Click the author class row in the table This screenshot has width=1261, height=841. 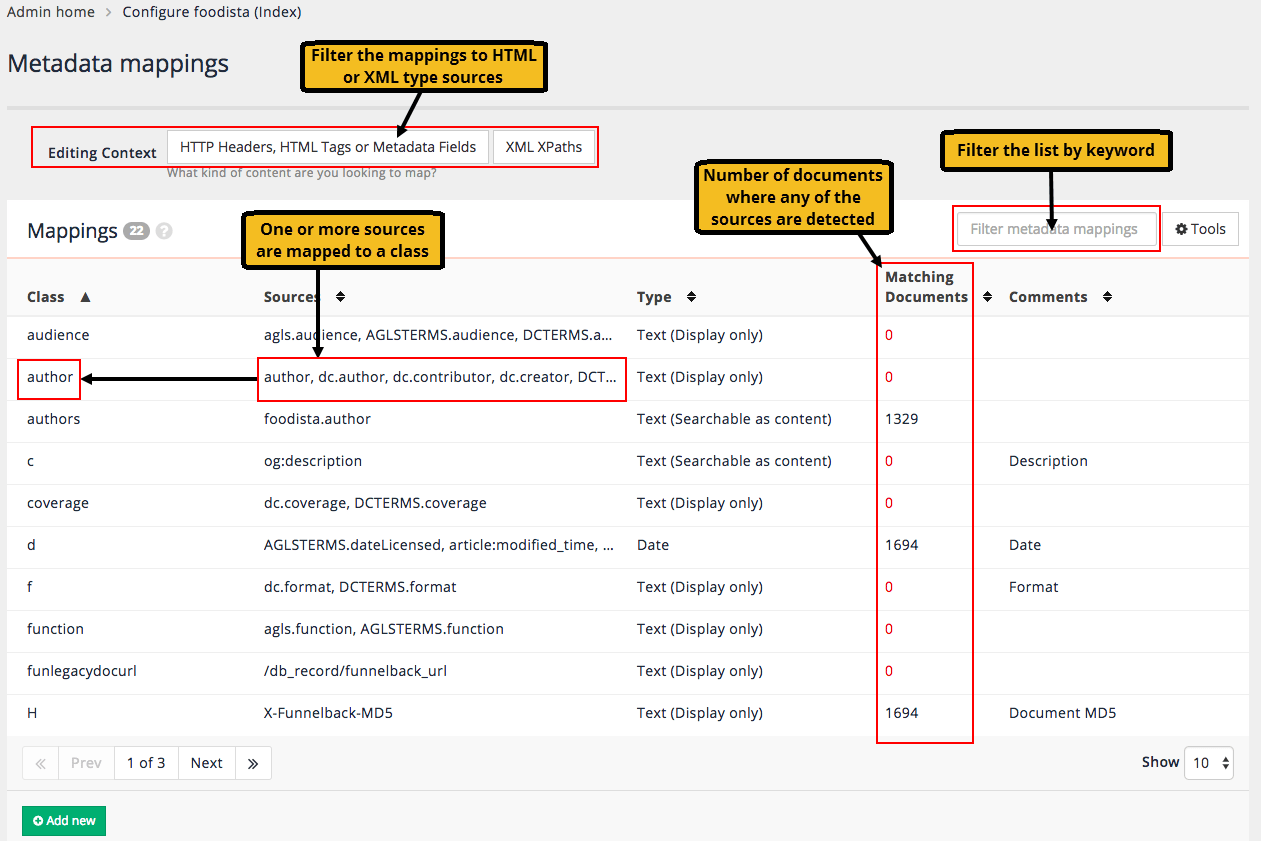coord(48,377)
